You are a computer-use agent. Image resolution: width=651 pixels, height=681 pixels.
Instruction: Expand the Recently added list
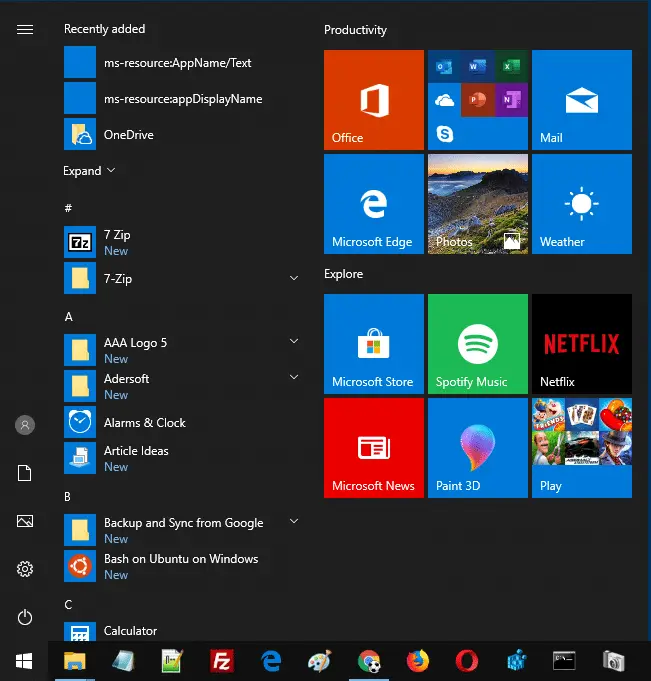(x=89, y=171)
